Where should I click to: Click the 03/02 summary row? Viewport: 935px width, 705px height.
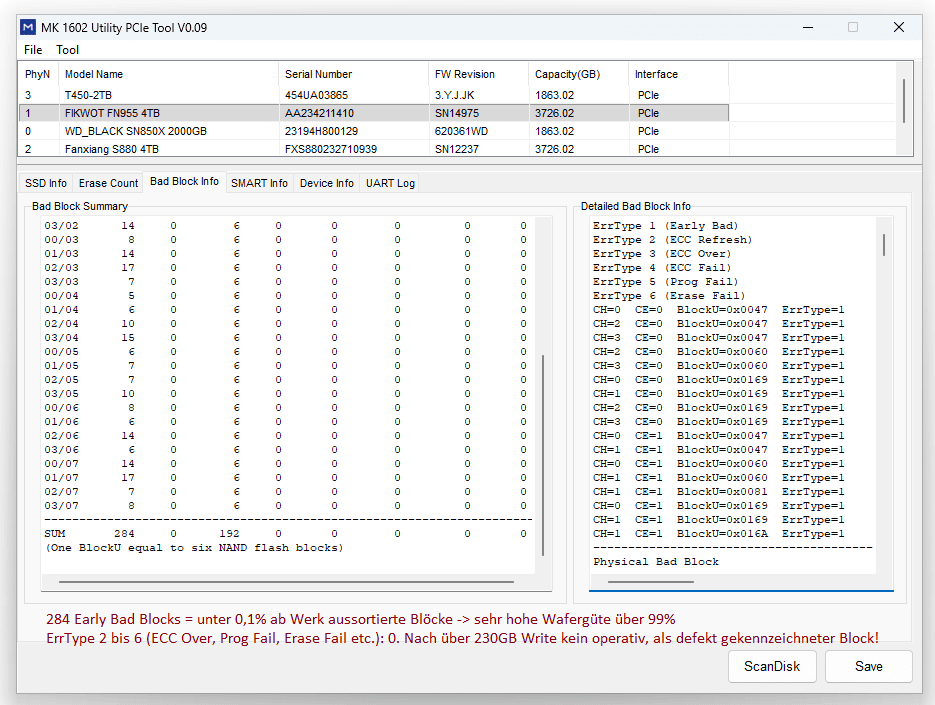tap(286, 226)
